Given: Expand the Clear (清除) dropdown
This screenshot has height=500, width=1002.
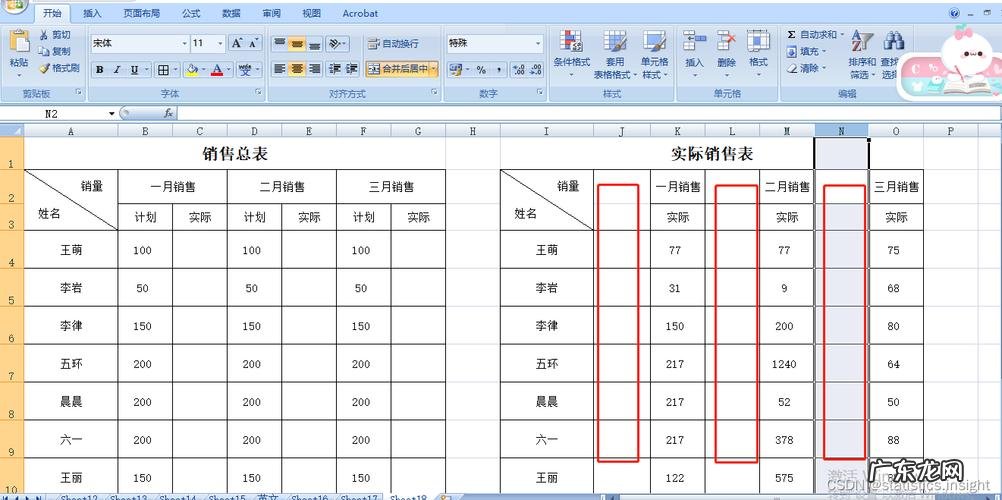Looking at the screenshot, I should click(824, 68).
